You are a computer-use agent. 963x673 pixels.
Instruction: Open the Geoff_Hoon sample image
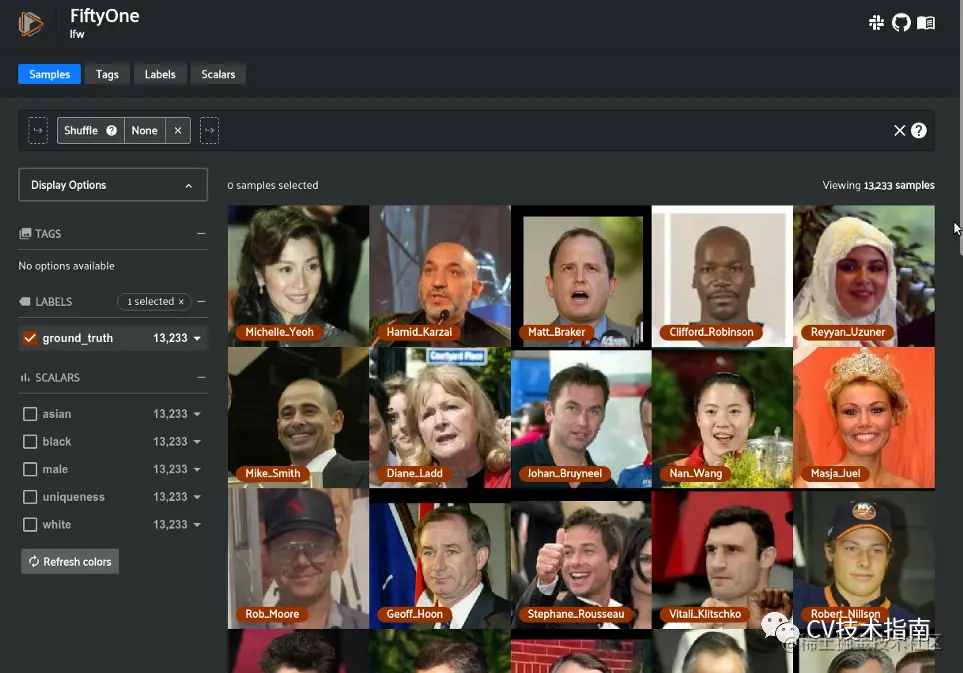tap(440, 559)
